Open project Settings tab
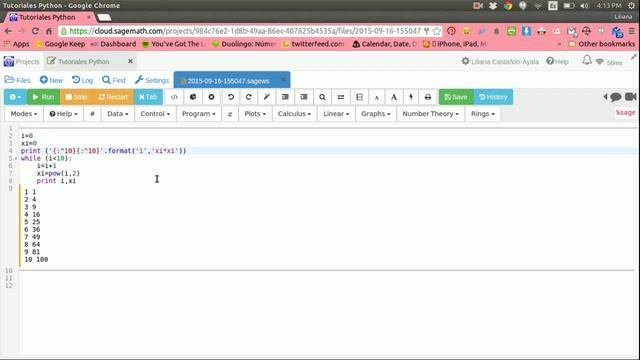640x360 pixels. coord(151,80)
